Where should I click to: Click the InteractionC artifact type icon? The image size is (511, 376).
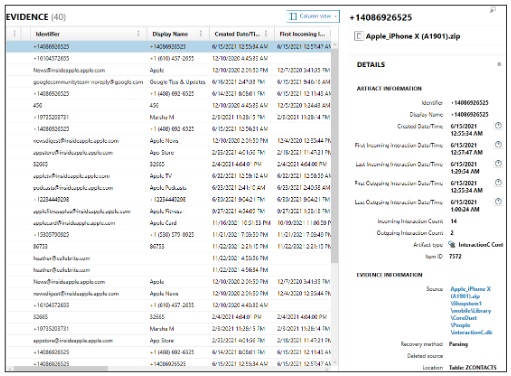click(x=452, y=244)
